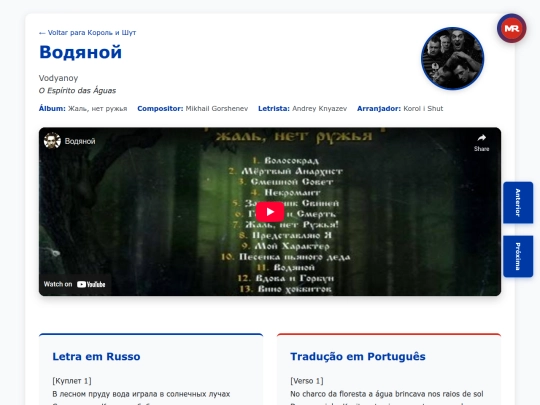This screenshot has height=405, width=540.
Task: Click the Compositor: label
Action: coord(160,109)
